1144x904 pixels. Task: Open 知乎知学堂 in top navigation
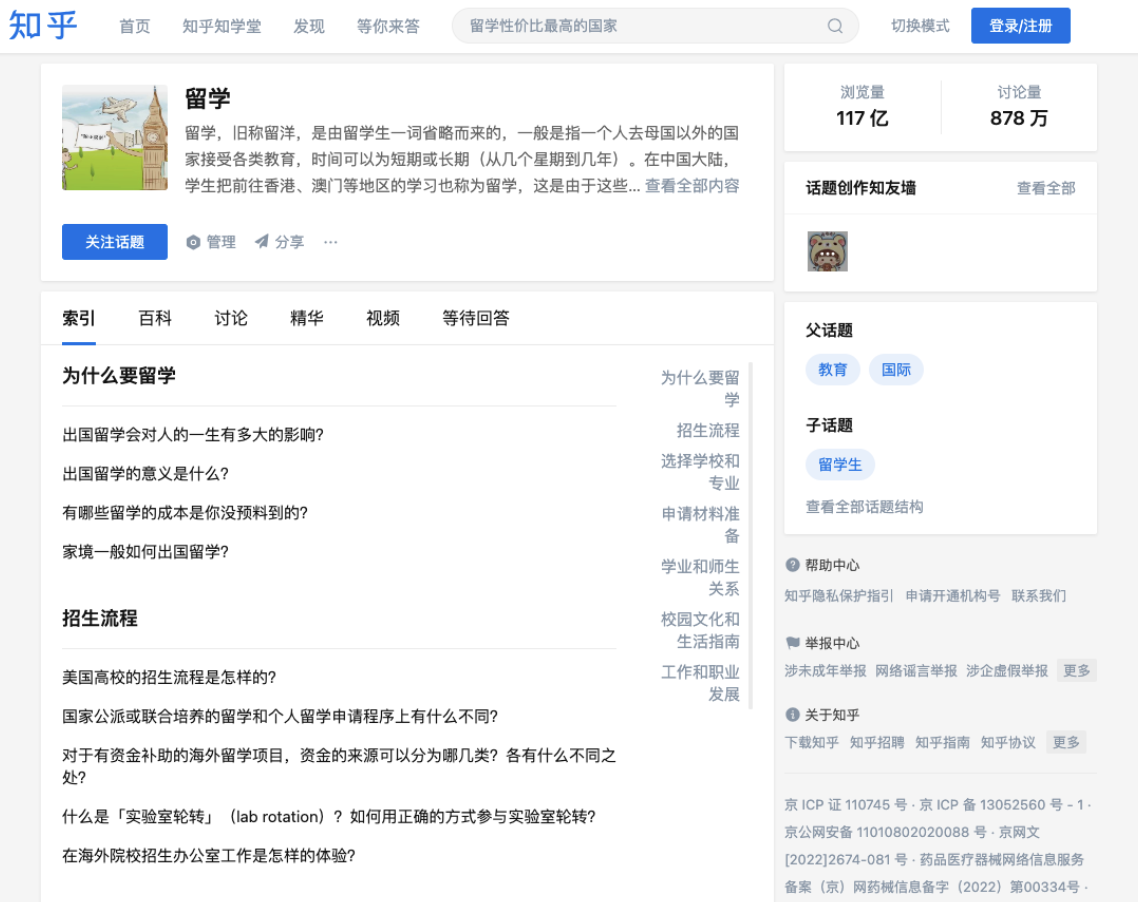(x=223, y=26)
